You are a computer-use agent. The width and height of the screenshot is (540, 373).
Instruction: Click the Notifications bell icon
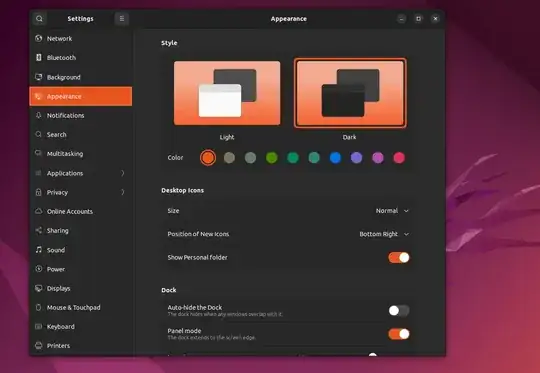39,115
